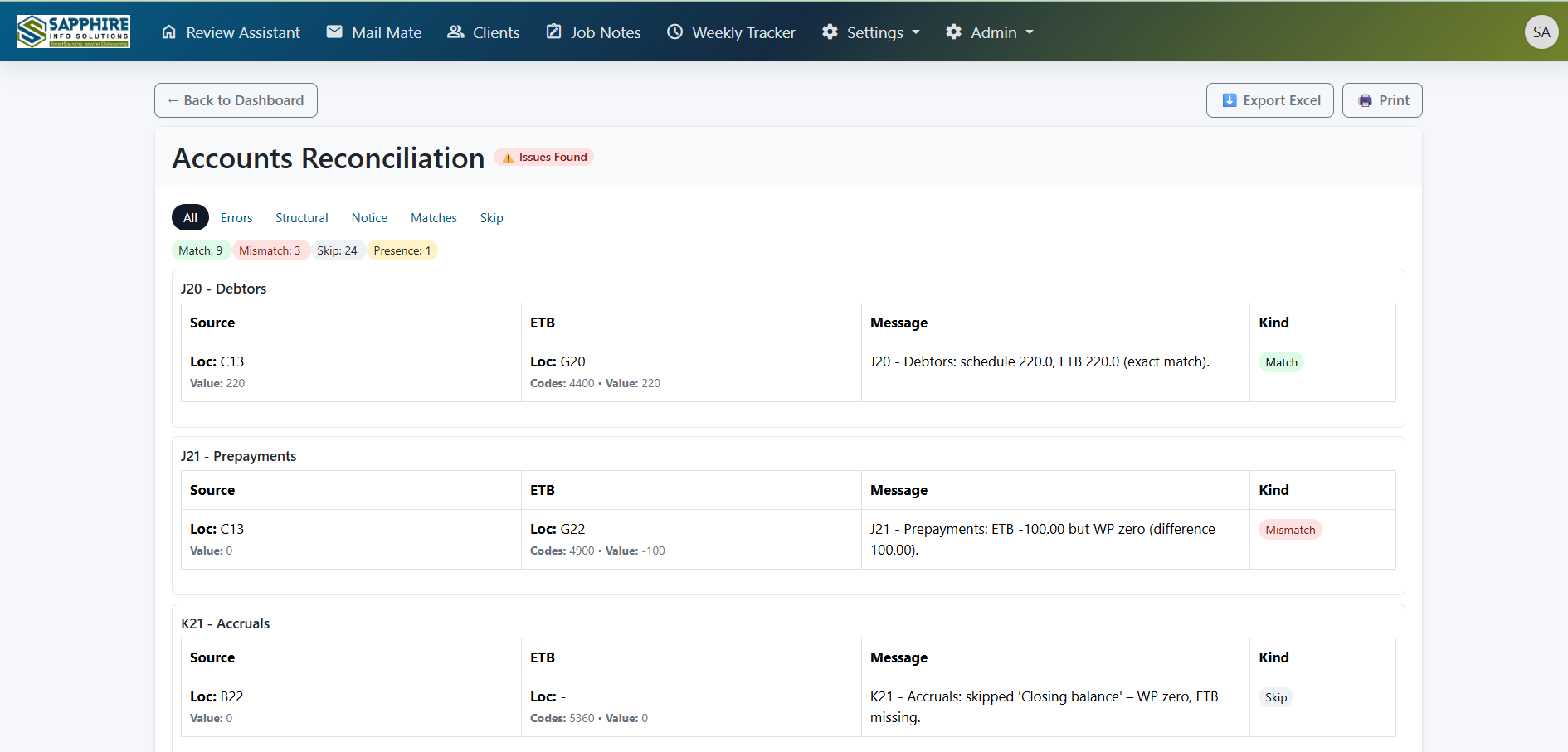1568x752 pixels.
Task: Click the Mail Mate envelope icon
Action: 334,32
